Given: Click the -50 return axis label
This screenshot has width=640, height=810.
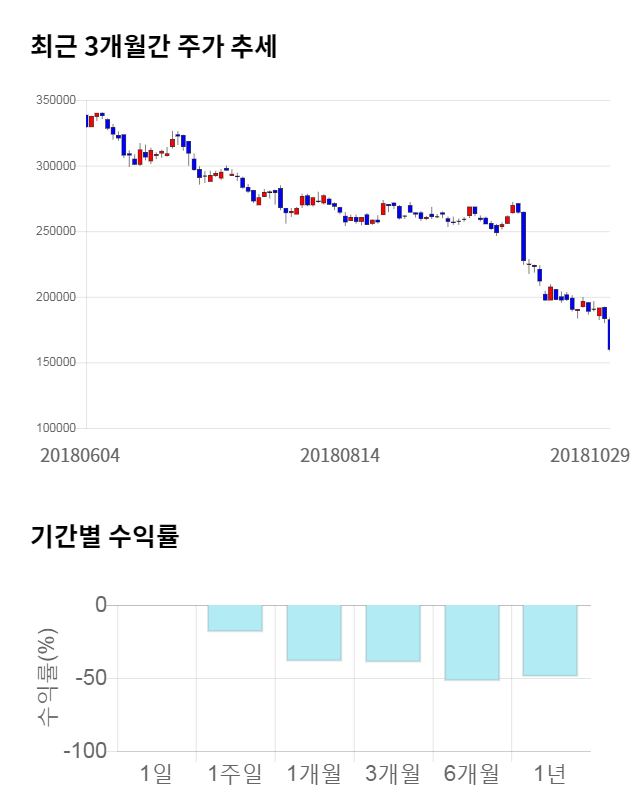Looking at the screenshot, I should 87,678.
